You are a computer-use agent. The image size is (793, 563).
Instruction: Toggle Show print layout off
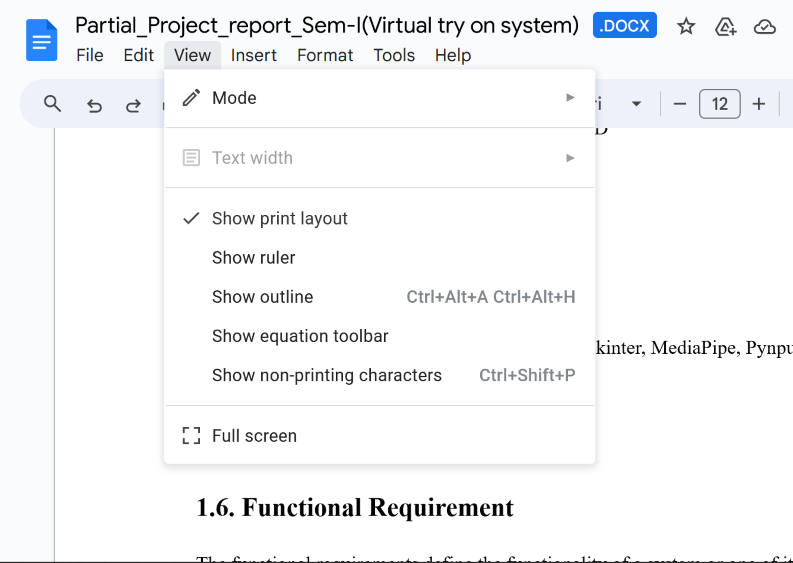pos(280,219)
